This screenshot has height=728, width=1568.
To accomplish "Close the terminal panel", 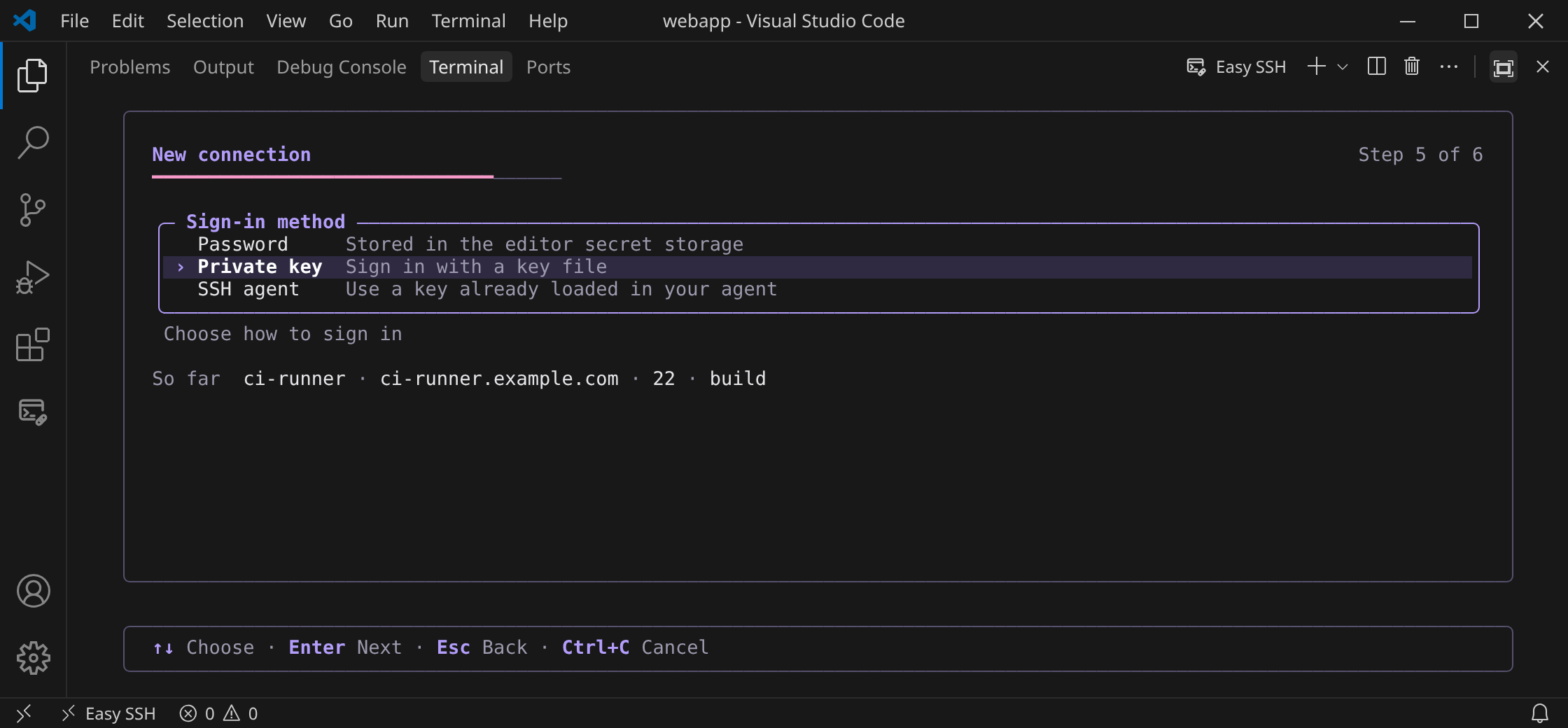I will pyautogui.click(x=1543, y=67).
